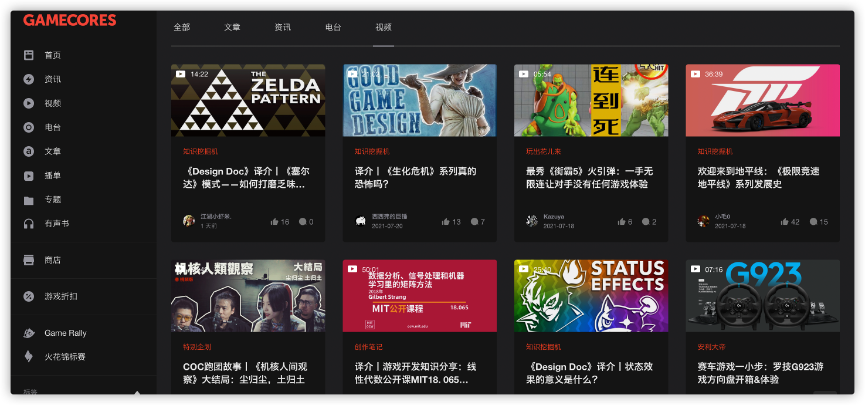Click avatar of author 江湖小虾米
The width and height of the screenshot is (866, 406).
tap(189, 221)
